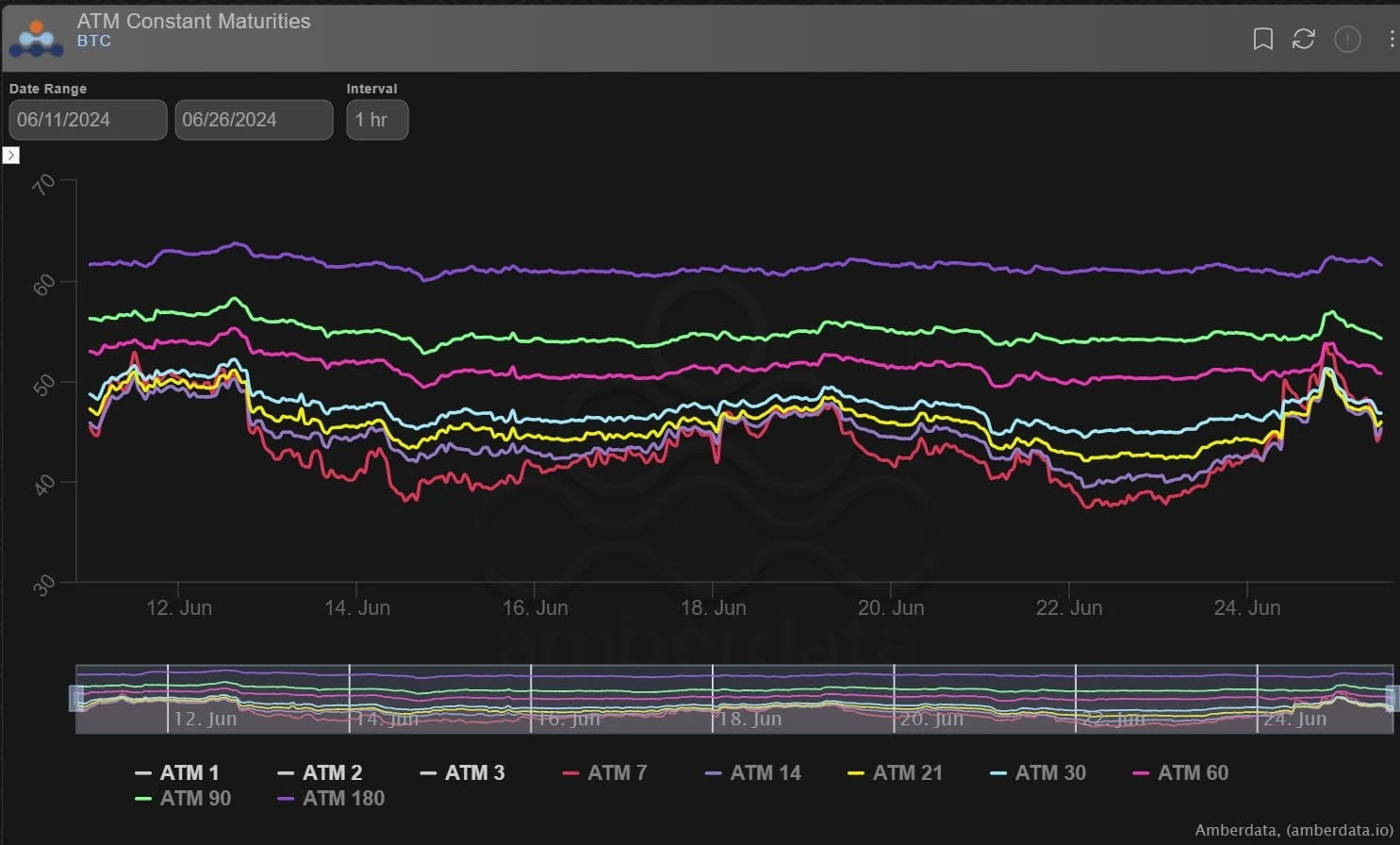Expand the side panel chevron arrow
The width and height of the screenshot is (1400, 845).
(x=11, y=156)
